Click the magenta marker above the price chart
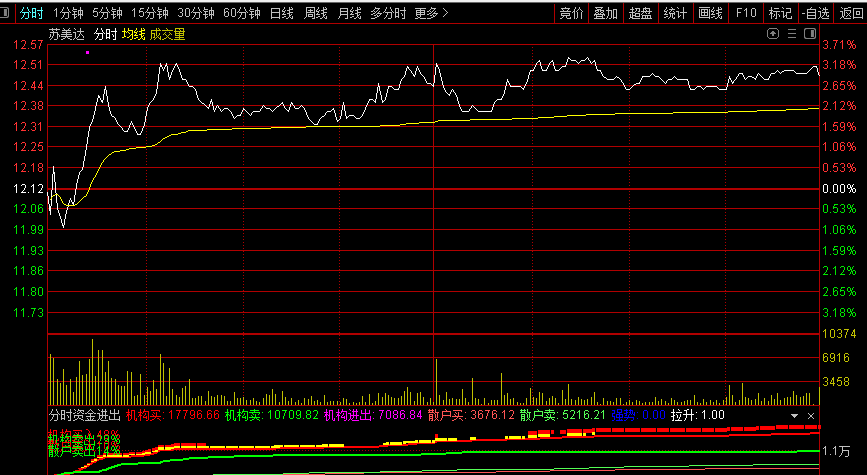This screenshot has width=867, height=475. click(88, 51)
